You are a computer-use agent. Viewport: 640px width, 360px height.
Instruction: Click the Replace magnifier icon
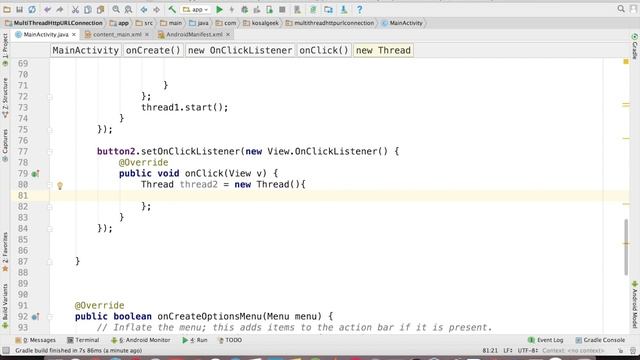(x=128, y=9)
